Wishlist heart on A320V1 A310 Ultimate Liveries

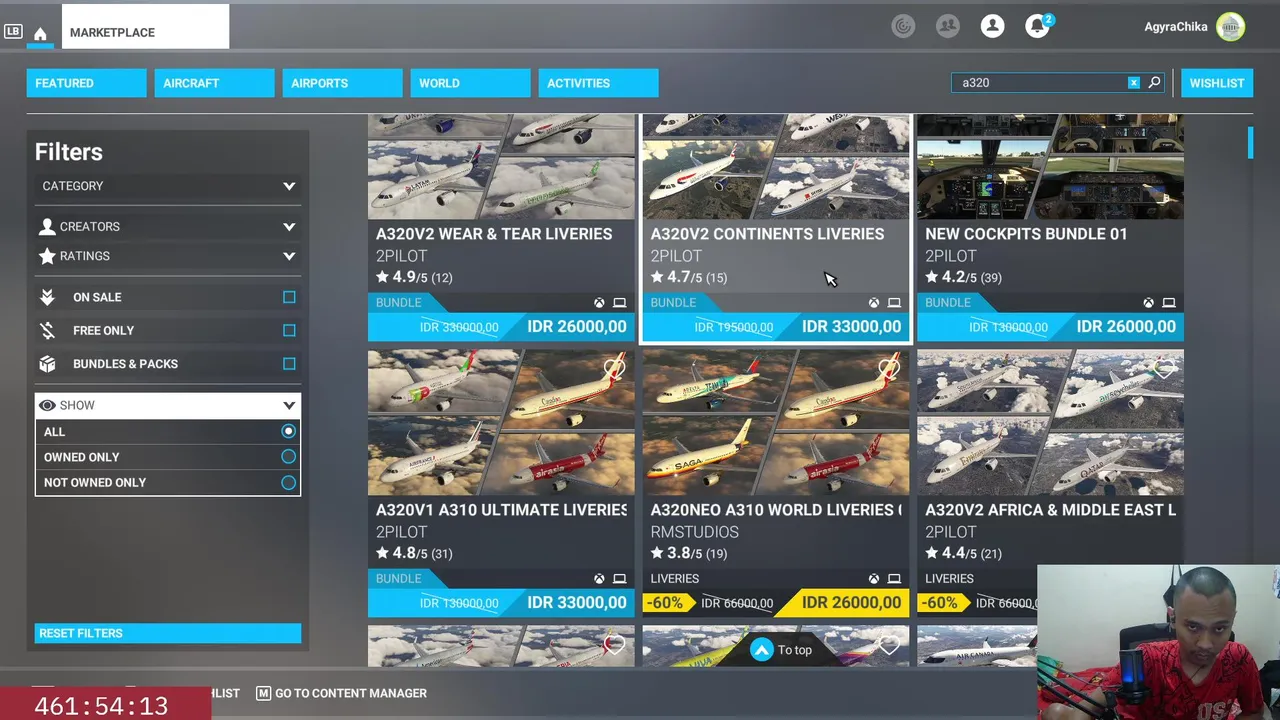coord(614,369)
